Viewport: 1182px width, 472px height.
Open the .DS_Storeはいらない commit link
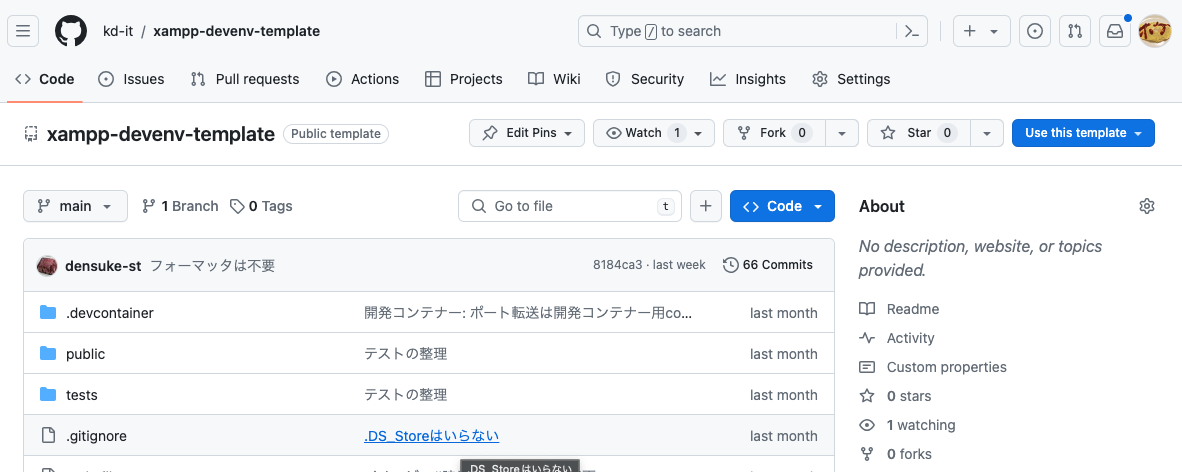tap(431, 436)
